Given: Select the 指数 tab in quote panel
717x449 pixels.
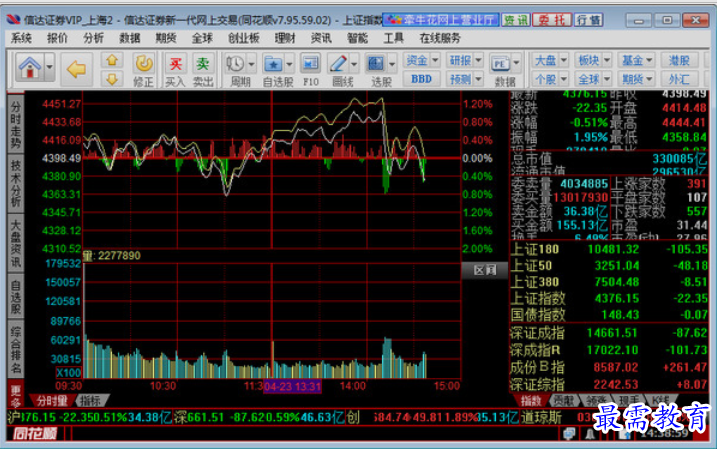Looking at the screenshot, I should 531,401.
